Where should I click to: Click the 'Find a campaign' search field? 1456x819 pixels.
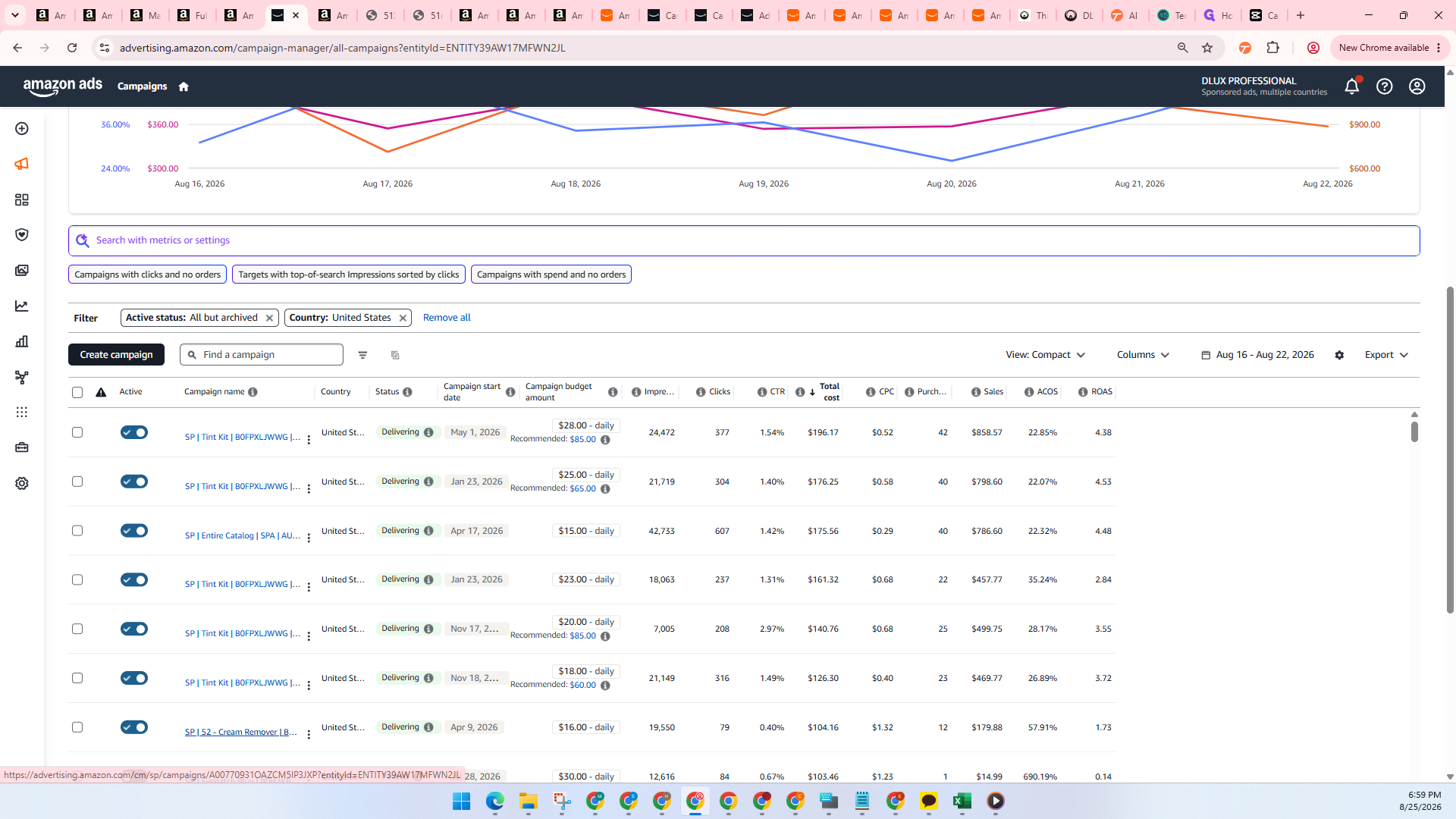tap(262, 355)
